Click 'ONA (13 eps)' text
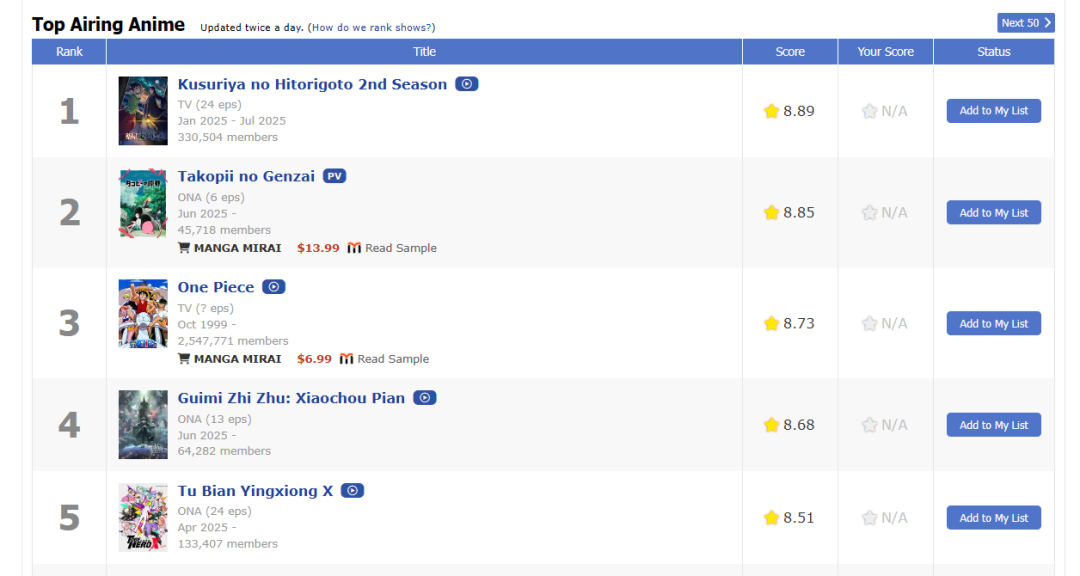 pos(214,419)
